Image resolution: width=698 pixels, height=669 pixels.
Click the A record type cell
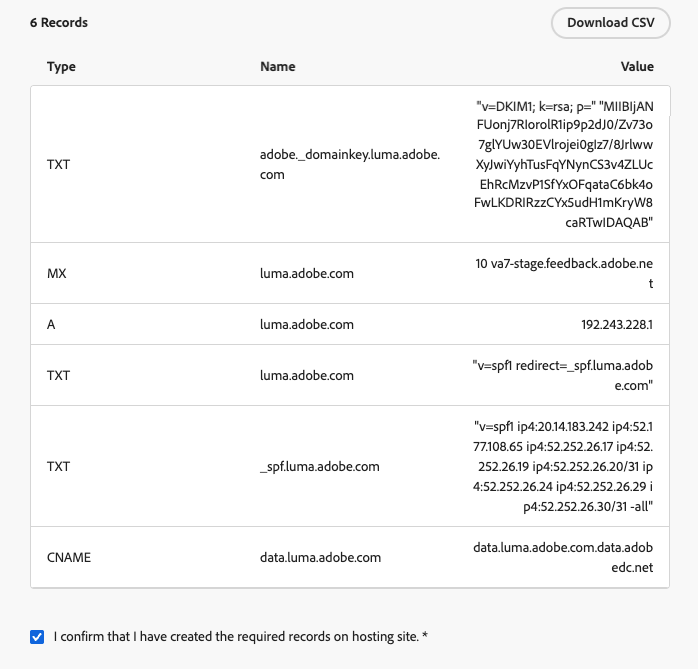[x=51, y=325]
